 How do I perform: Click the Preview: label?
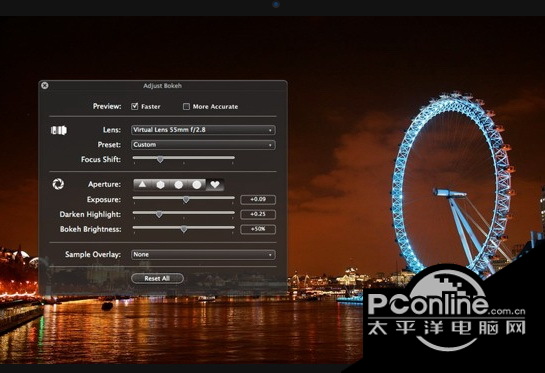107,106
